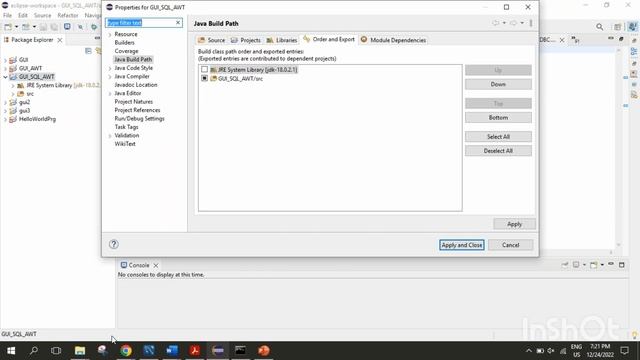
Task: Click Apply and Close
Action: coord(462,245)
